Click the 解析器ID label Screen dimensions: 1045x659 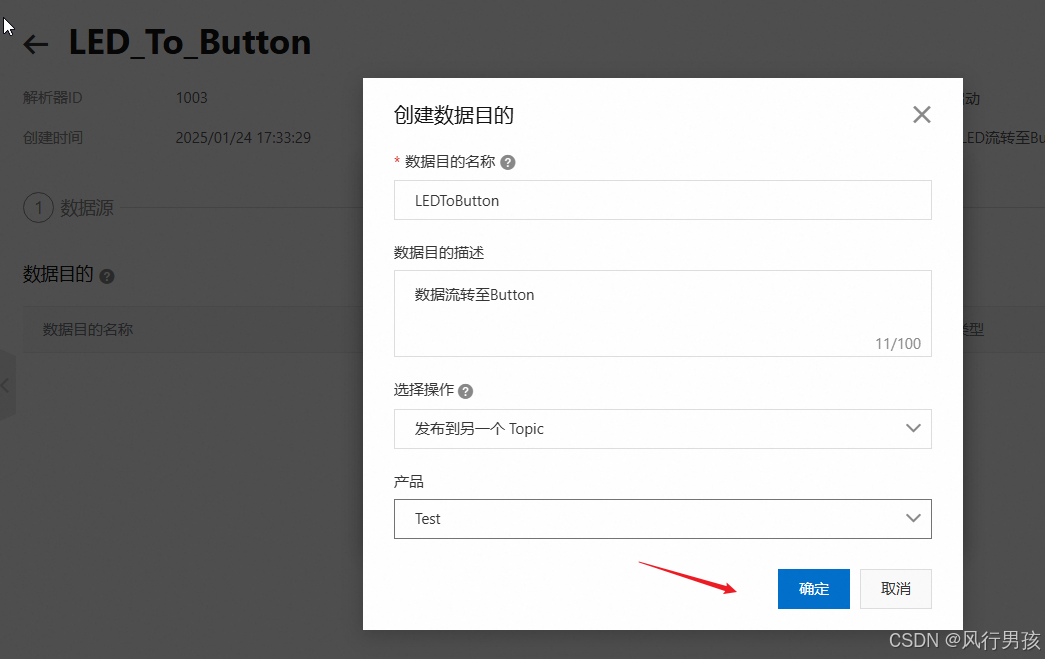[53, 98]
